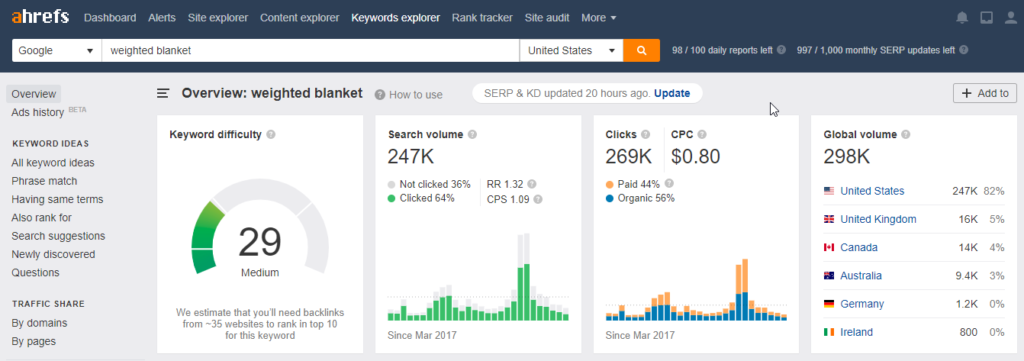Select Overview in the left sidebar

(33, 94)
